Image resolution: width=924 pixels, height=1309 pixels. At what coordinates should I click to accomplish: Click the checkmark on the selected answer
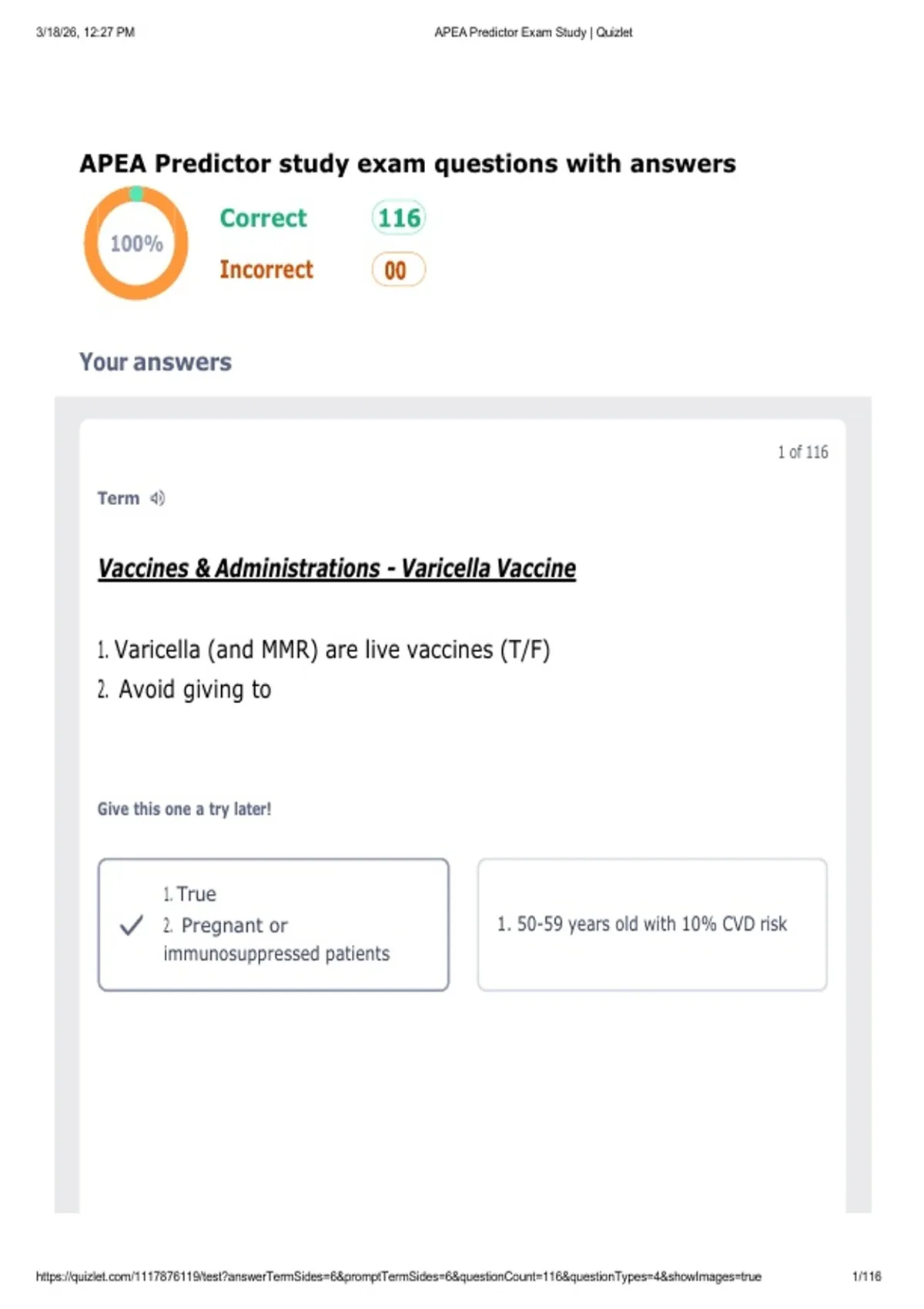pyautogui.click(x=132, y=925)
